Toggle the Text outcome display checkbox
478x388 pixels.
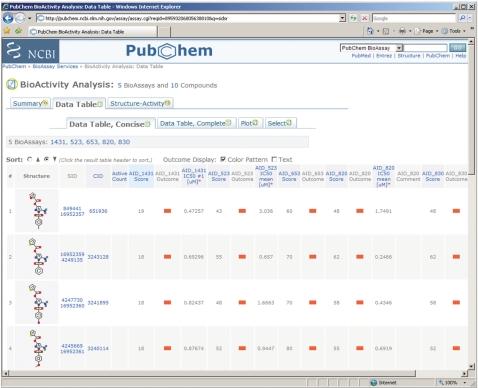tap(274, 159)
